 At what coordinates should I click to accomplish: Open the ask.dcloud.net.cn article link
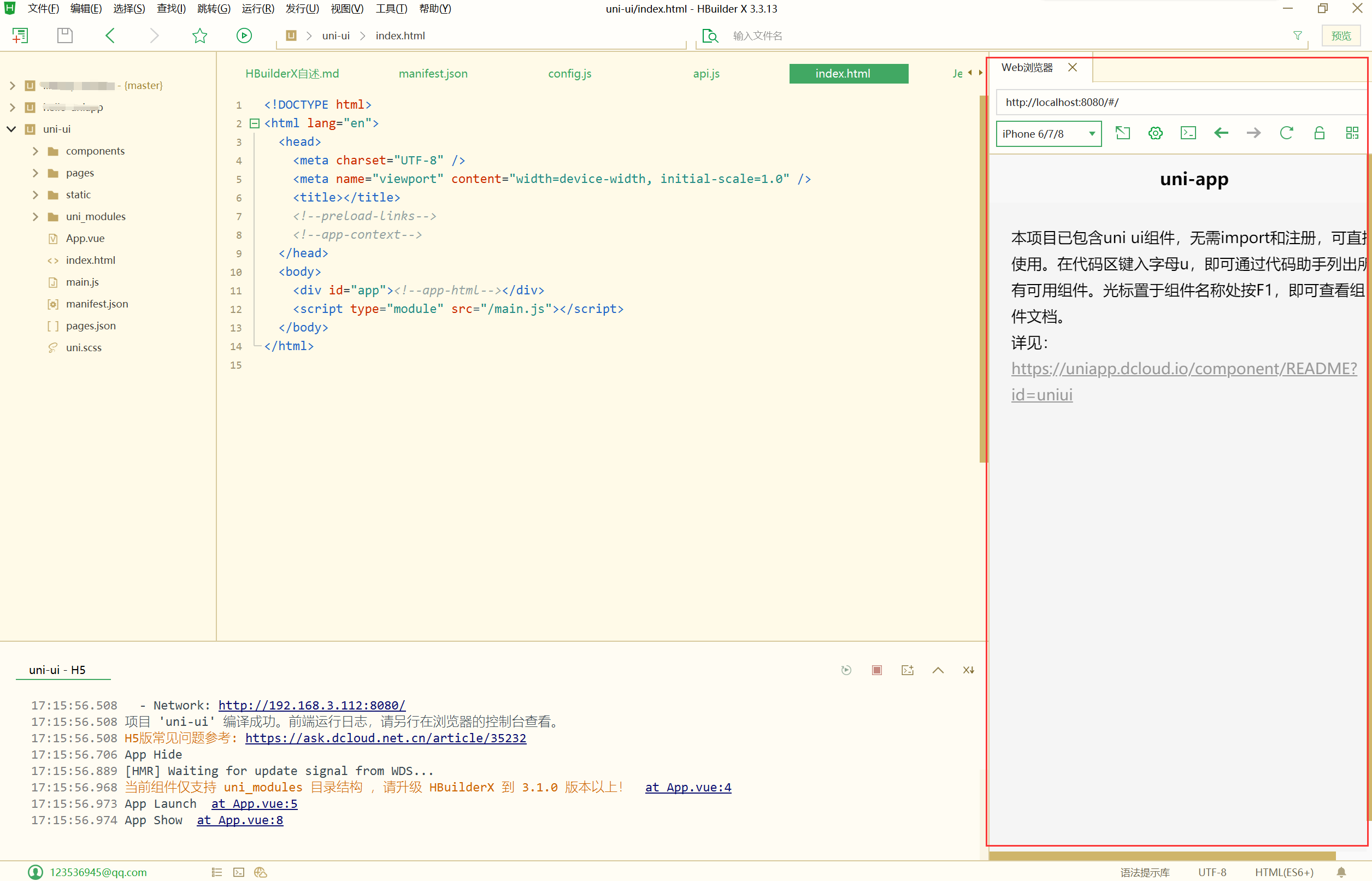[x=385, y=738]
